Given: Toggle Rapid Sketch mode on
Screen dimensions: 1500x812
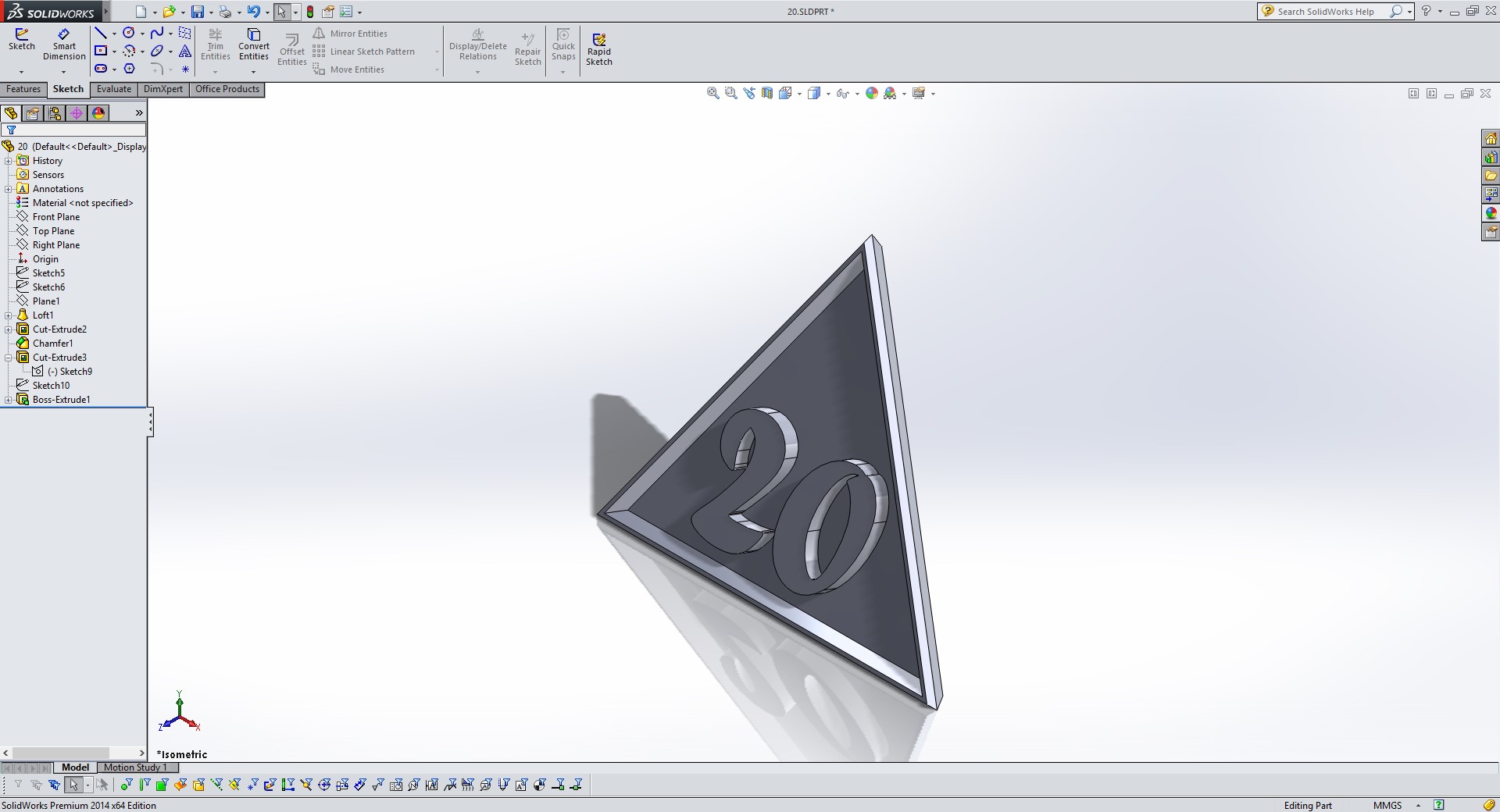Looking at the screenshot, I should point(599,49).
